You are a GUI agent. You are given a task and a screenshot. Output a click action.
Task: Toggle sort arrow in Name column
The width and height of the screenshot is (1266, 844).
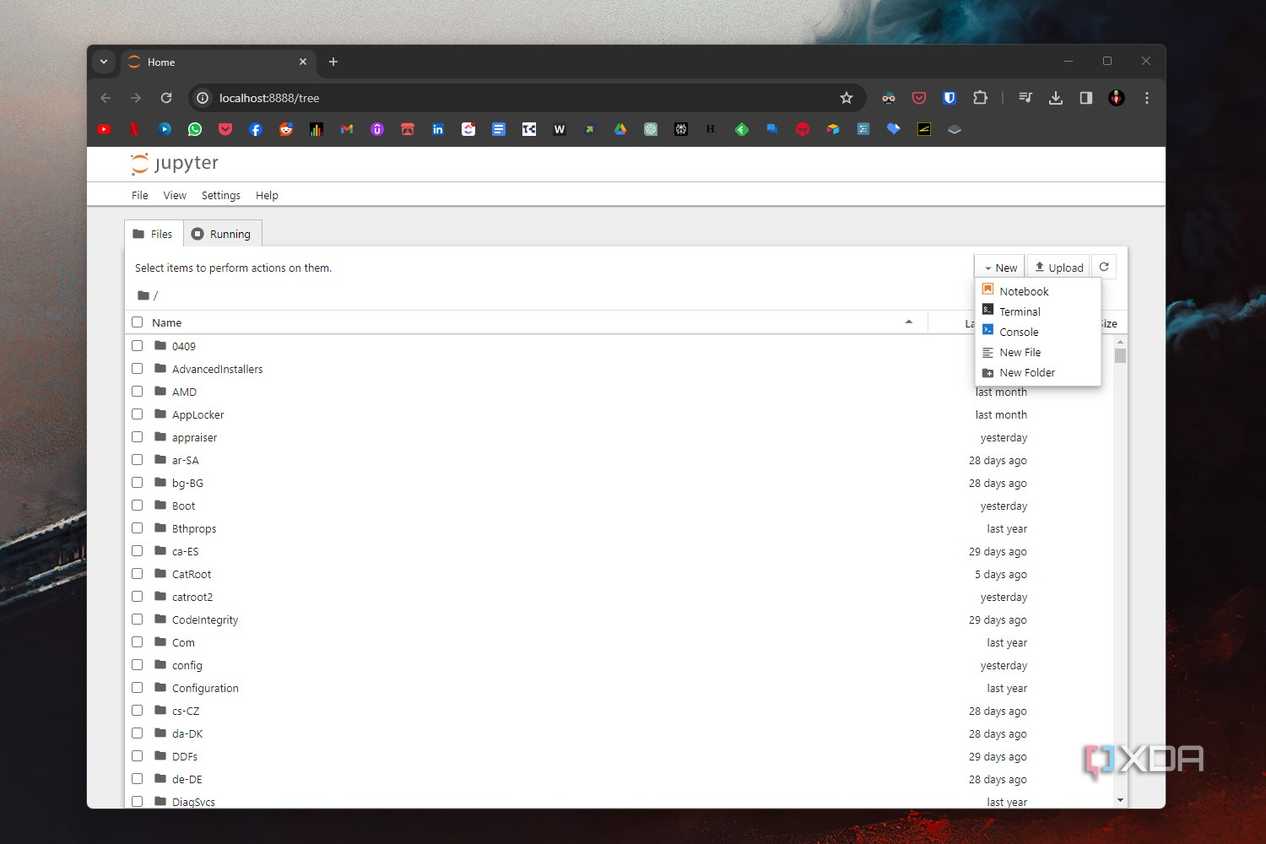click(908, 322)
